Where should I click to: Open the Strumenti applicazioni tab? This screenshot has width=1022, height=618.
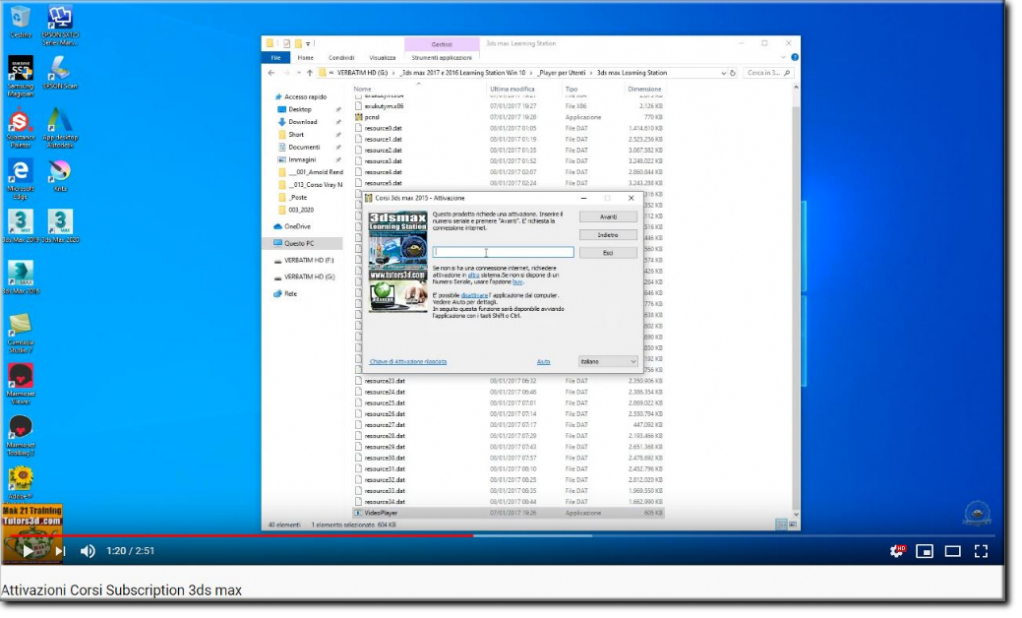[441, 57]
